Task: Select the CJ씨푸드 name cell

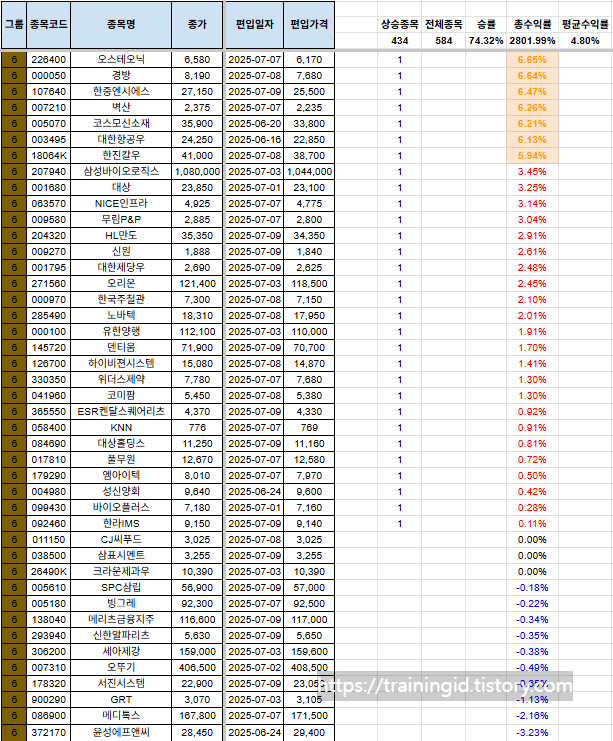Action: click(121, 540)
